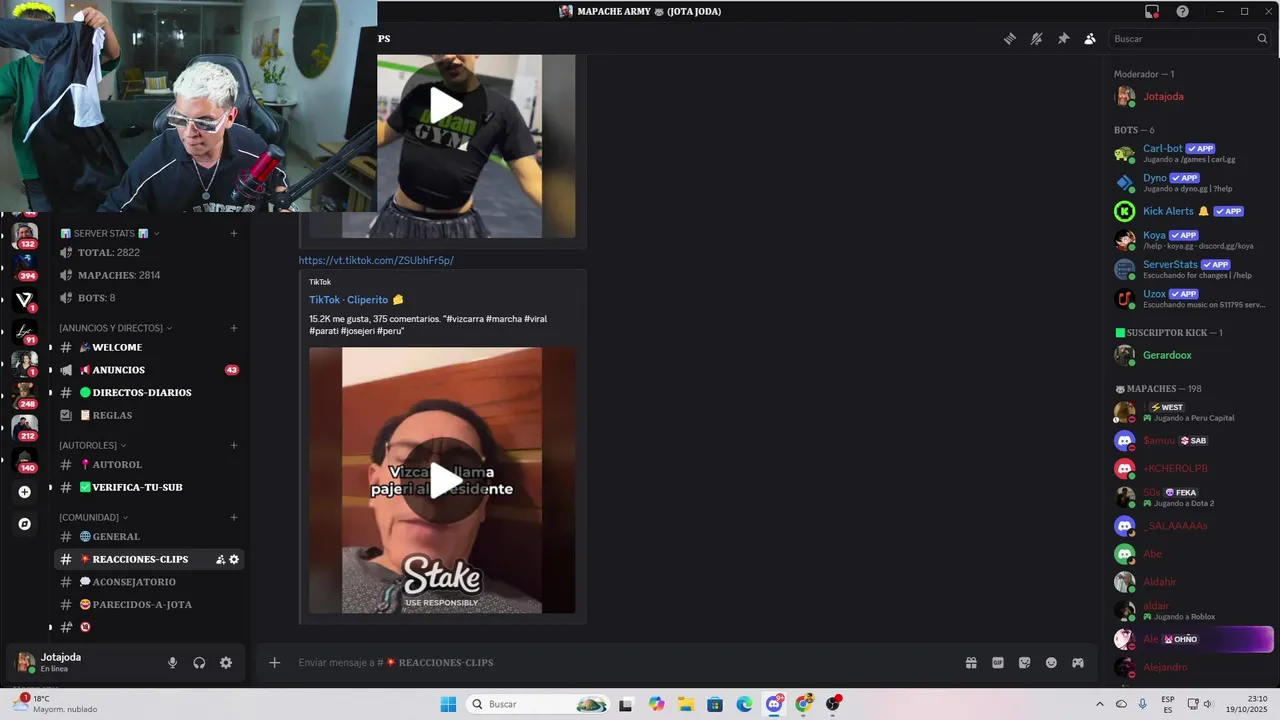Screen dimensions: 1280x720
Task: Collapse the SERVER STATS category
Action: point(110,234)
